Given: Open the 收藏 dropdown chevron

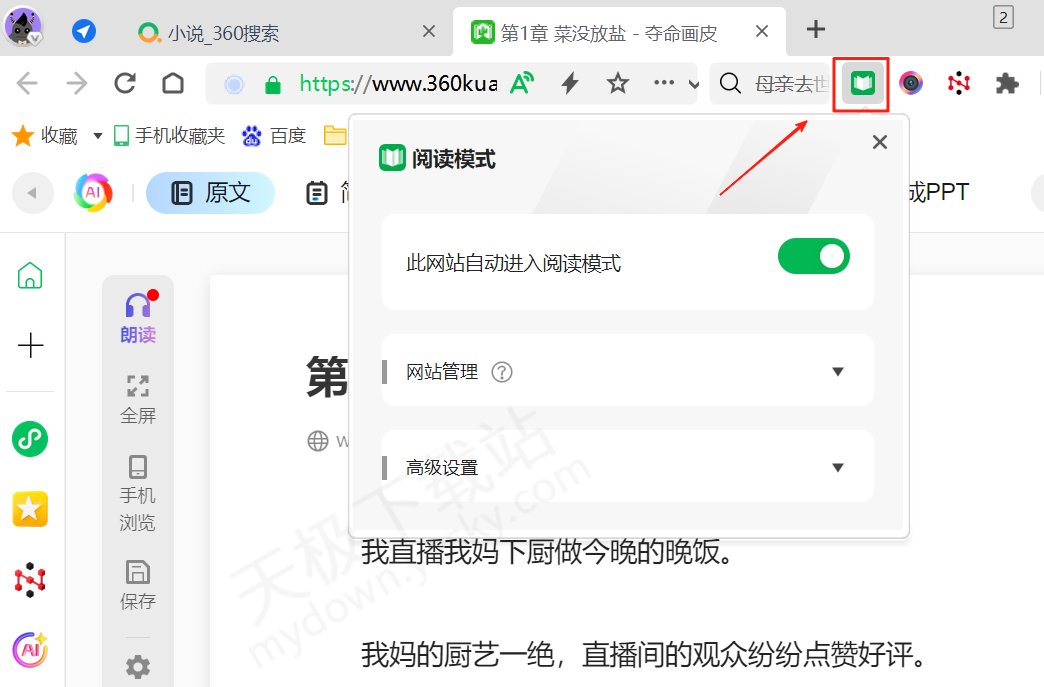Looking at the screenshot, I should tap(97, 135).
